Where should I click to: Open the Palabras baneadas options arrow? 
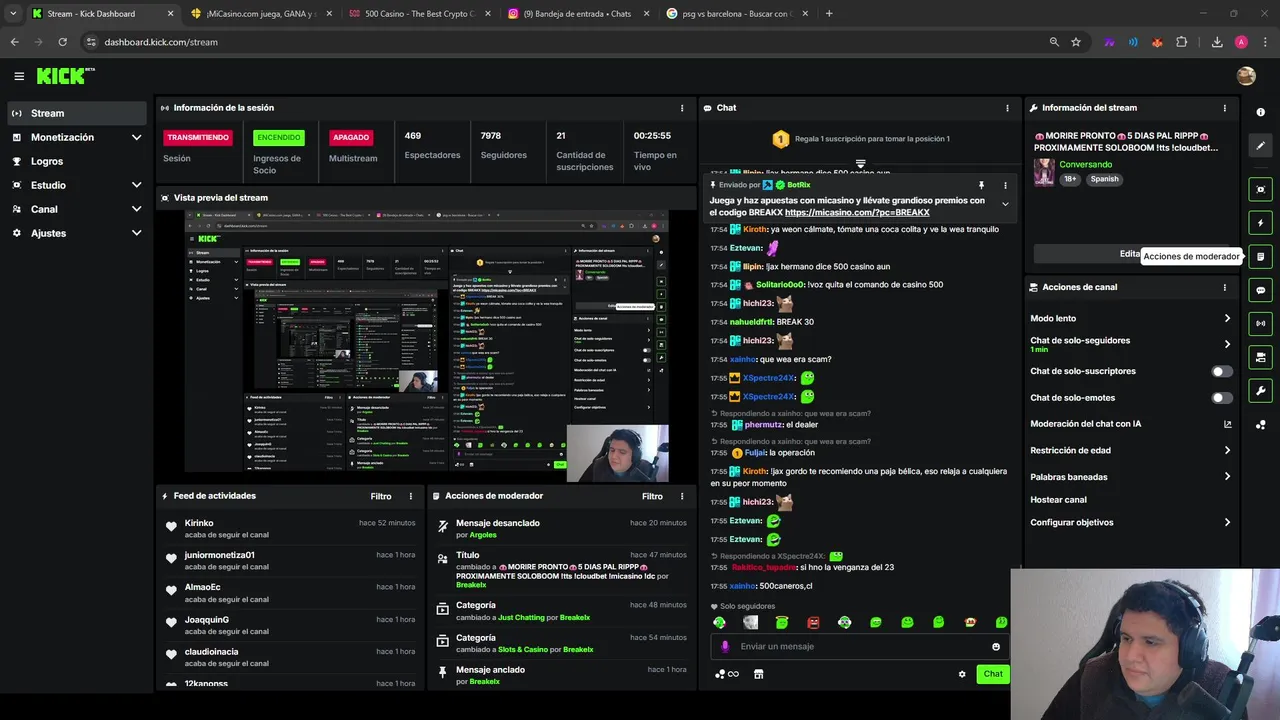point(1227,476)
